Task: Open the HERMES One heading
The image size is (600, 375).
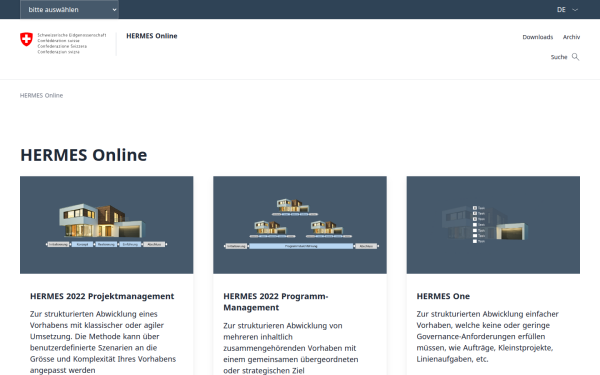Action: (443, 296)
